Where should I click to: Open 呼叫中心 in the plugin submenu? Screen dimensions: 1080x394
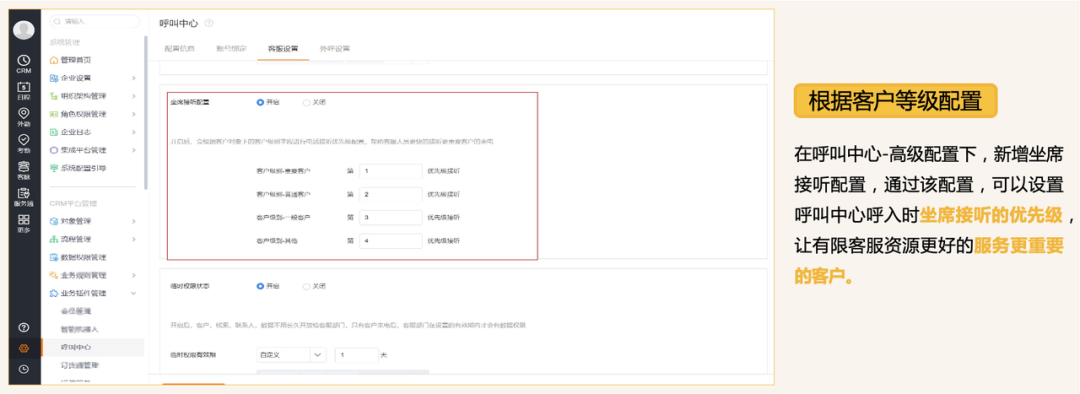pos(76,347)
